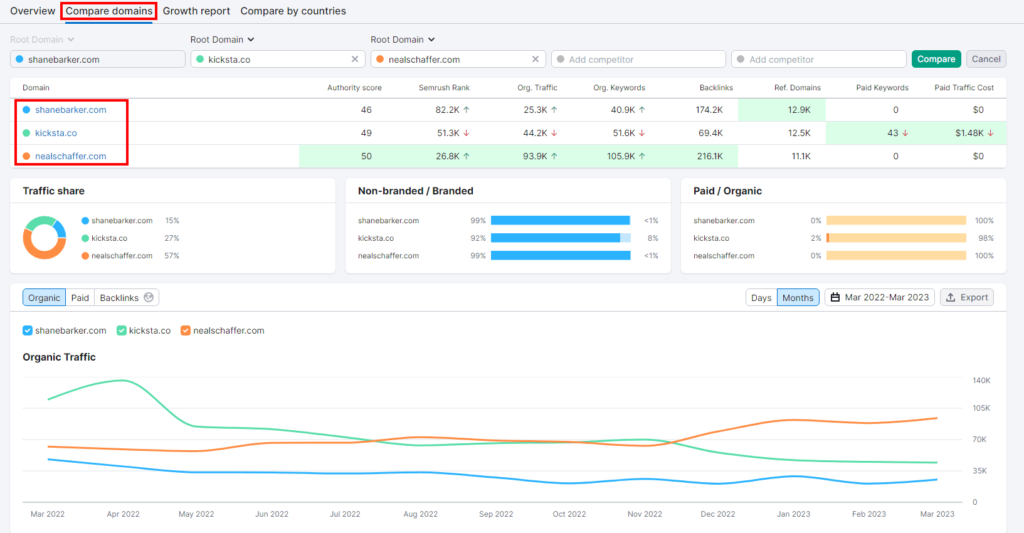The image size is (1024, 533).
Task: Click the Cancel button
Action: click(x=986, y=59)
